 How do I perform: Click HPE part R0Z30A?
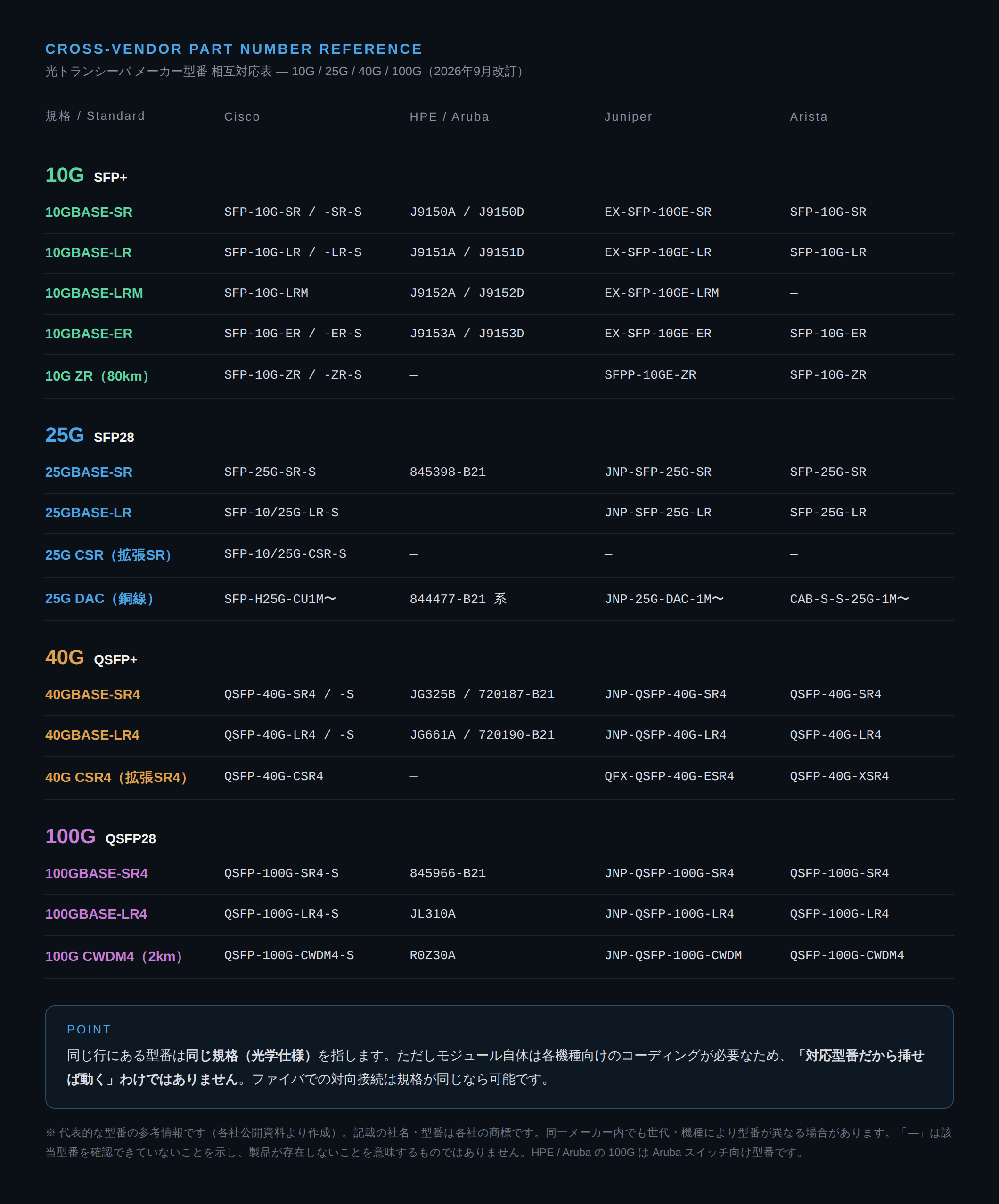pyautogui.click(x=433, y=955)
